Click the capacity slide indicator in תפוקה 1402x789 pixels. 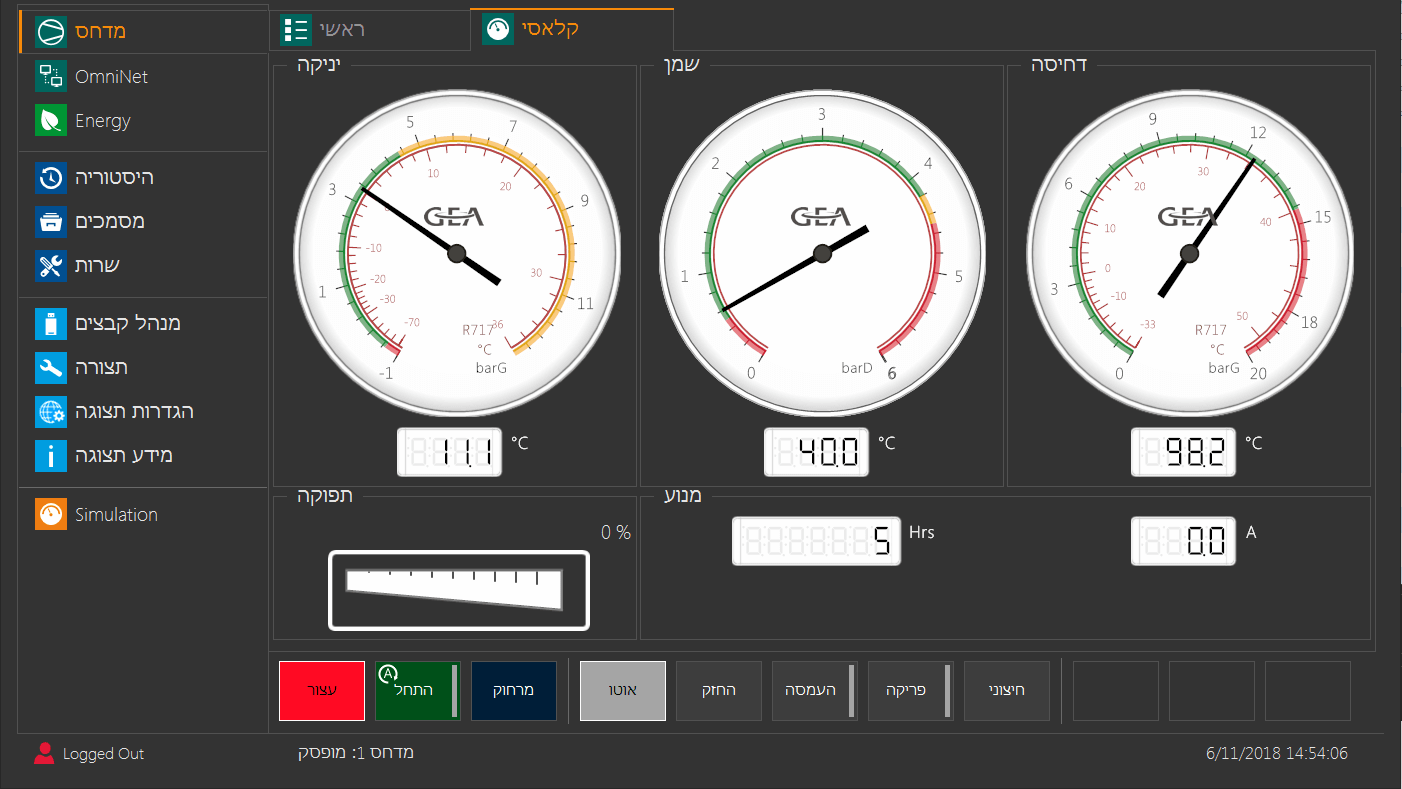(x=459, y=591)
